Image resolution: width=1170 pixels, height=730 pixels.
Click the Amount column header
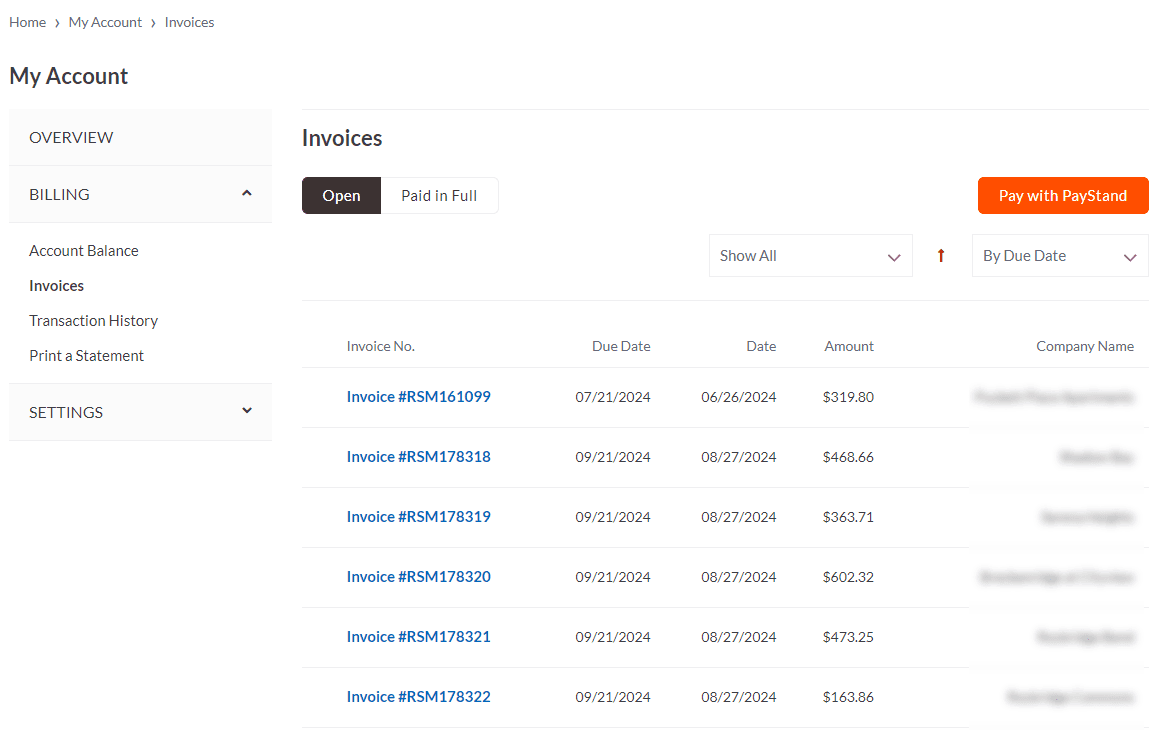pyautogui.click(x=849, y=346)
